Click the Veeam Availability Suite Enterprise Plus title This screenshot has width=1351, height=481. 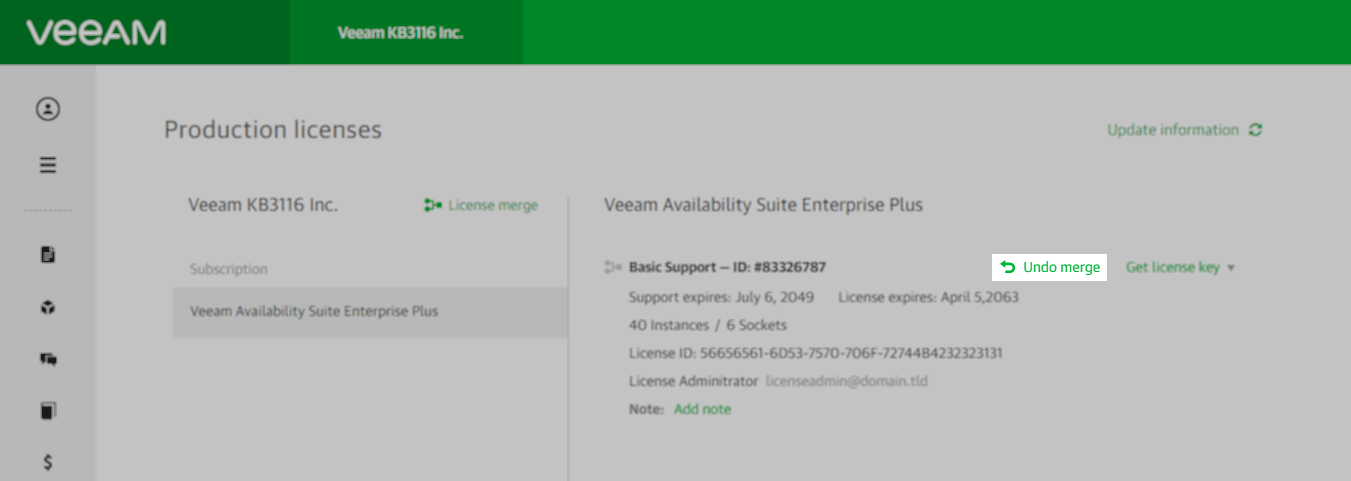(764, 205)
